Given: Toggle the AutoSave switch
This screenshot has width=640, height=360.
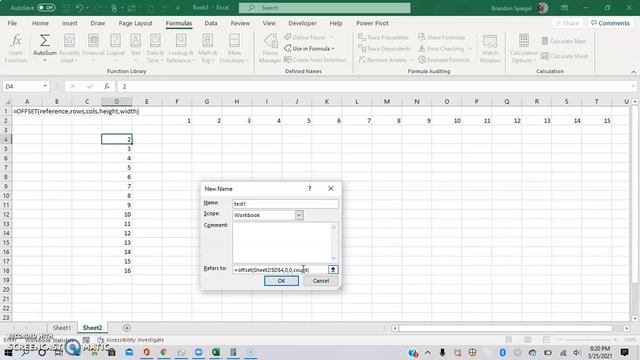Looking at the screenshot, I should [x=46, y=8].
